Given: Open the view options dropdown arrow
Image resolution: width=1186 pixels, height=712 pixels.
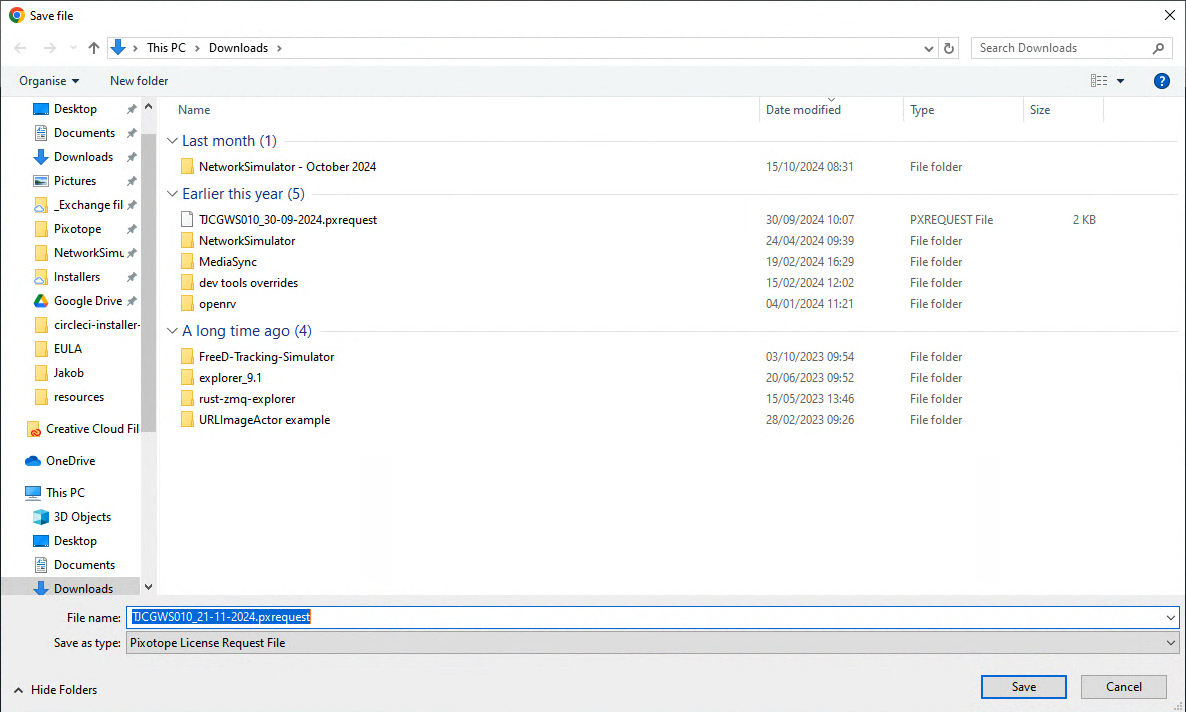Looking at the screenshot, I should 1120,81.
